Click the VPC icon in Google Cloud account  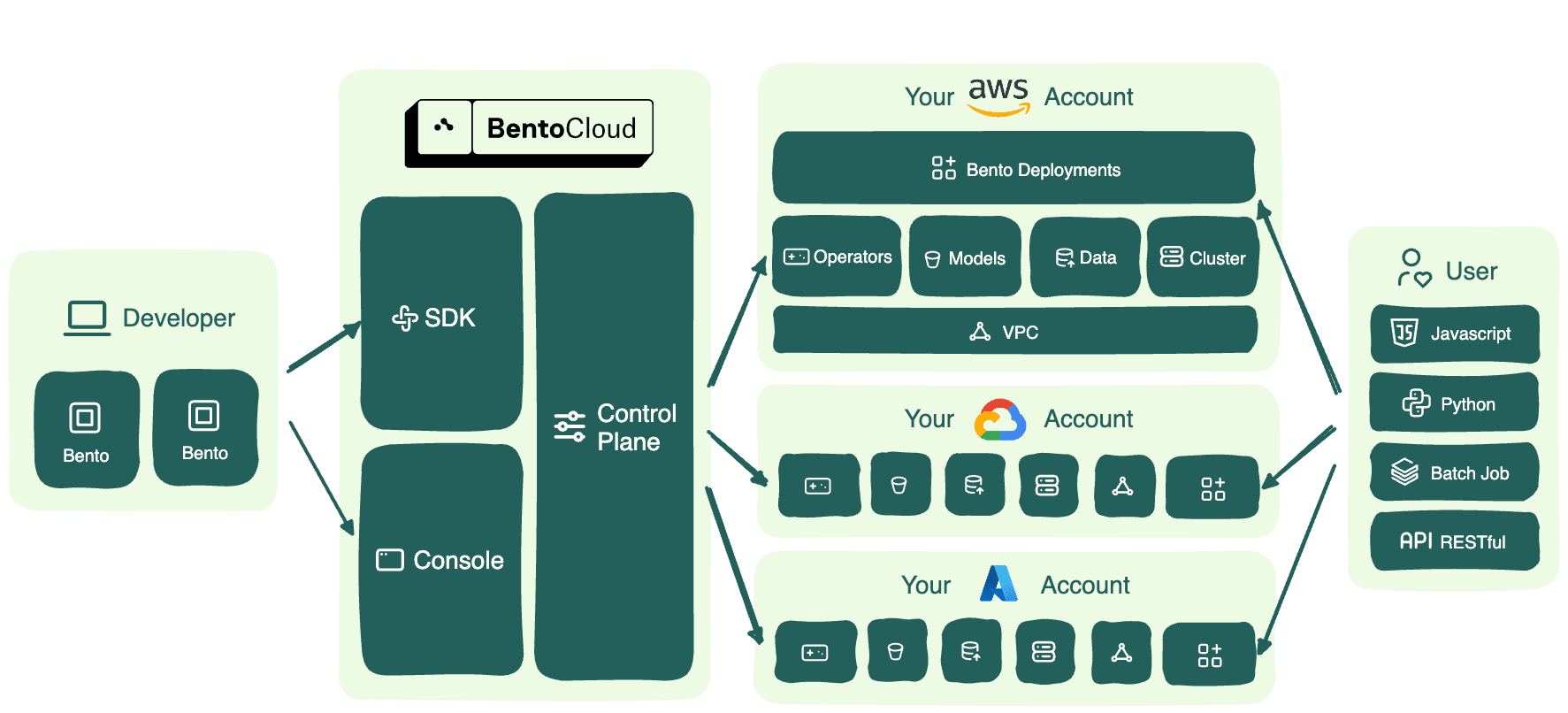click(x=1123, y=487)
